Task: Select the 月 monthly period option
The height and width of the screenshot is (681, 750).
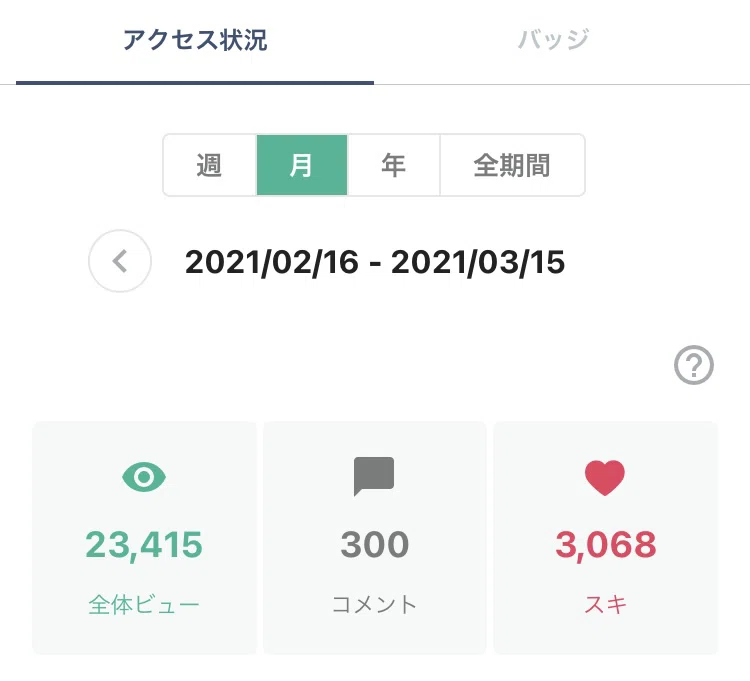Action: [x=302, y=165]
